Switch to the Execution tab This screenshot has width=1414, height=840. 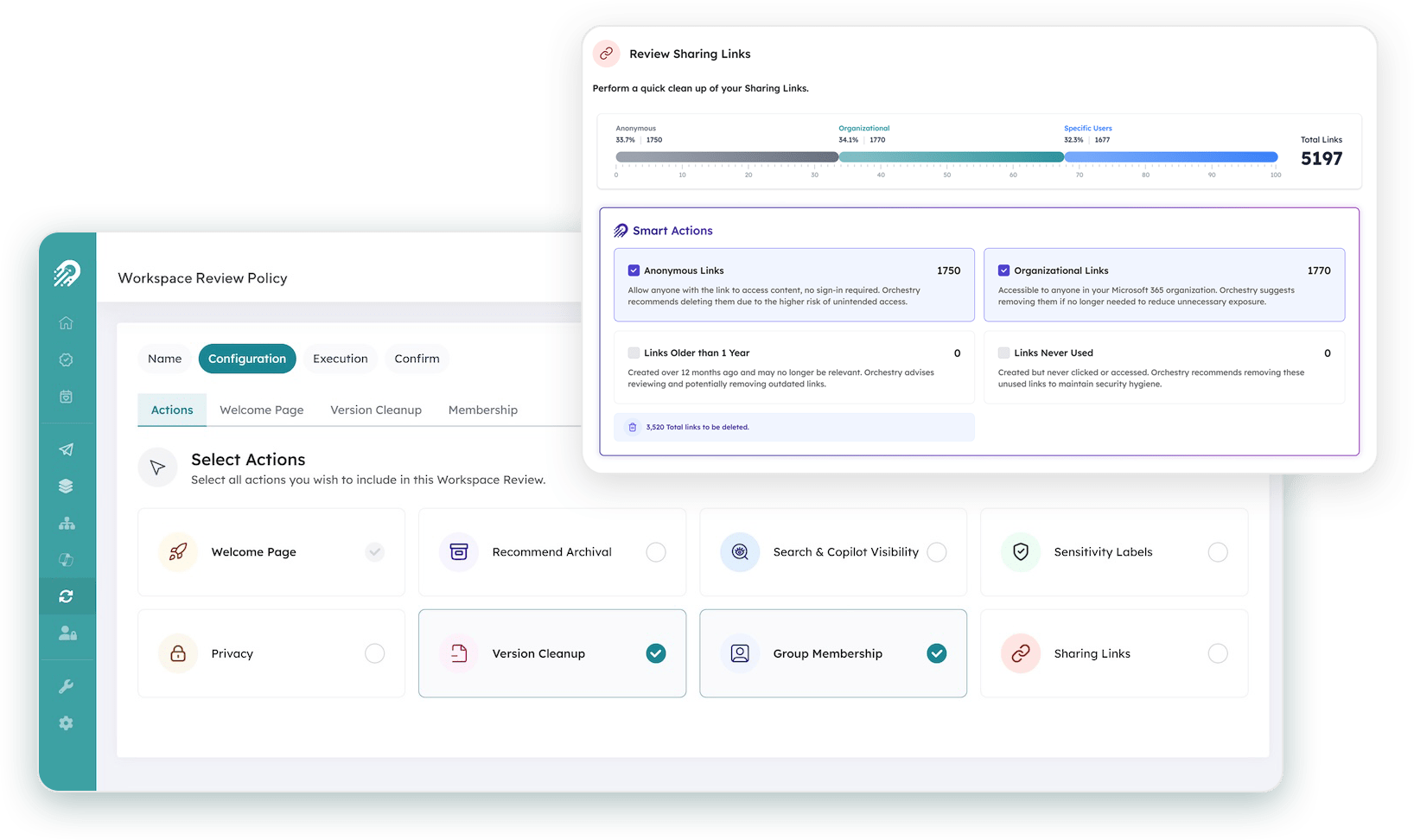pos(340,358)
